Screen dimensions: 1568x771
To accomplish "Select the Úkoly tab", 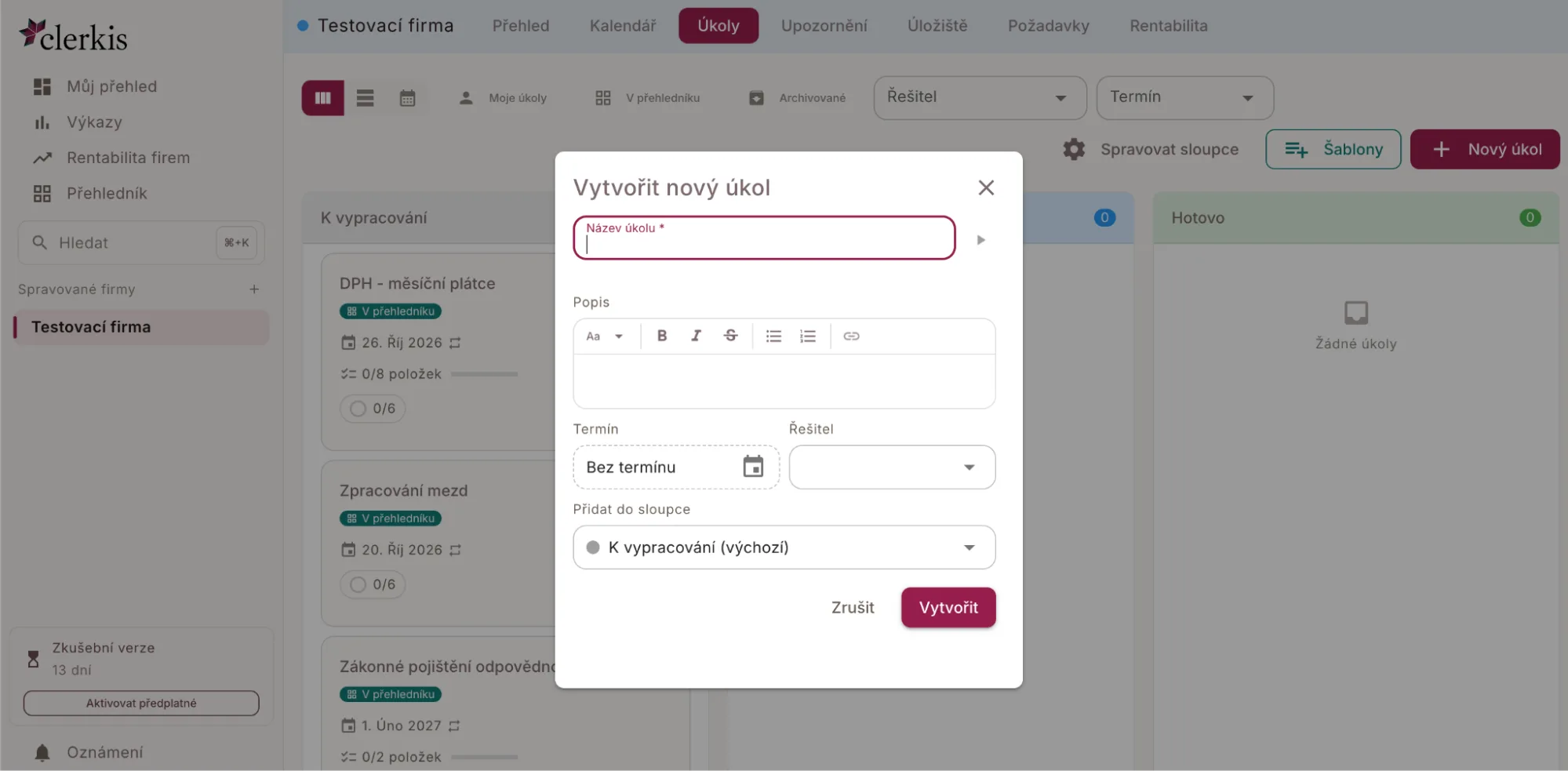I will coord(719,26).
